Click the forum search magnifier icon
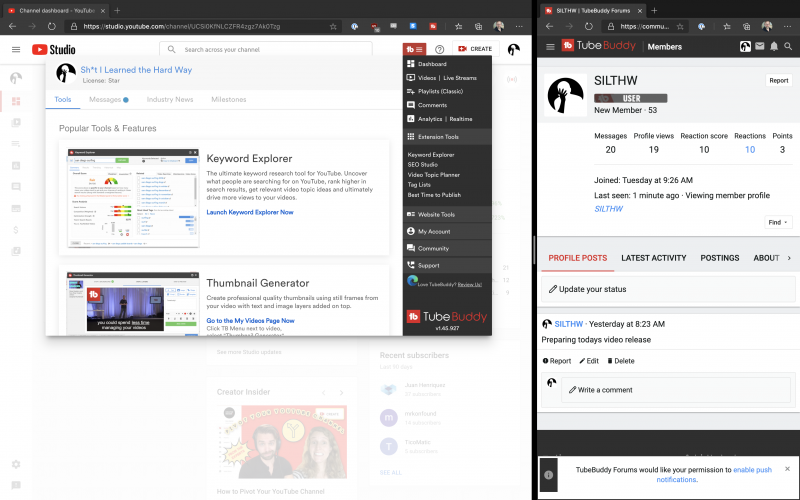Screen dimensions: 800x500 click(787, 46)
